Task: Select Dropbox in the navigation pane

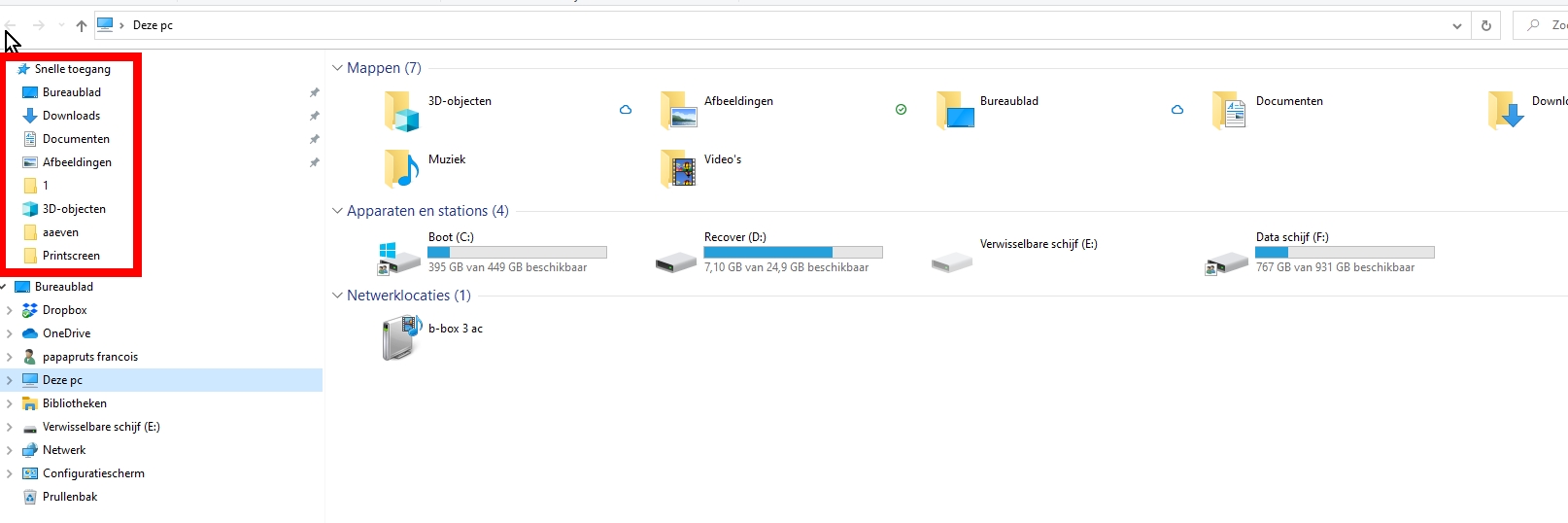Action: [64, 310]
